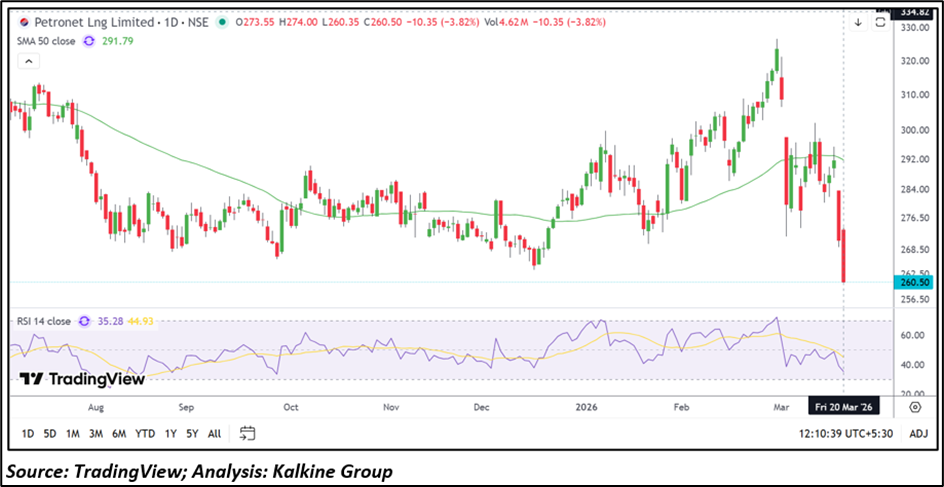Viewport: 944px width, 487px height.
Task: Switch range to 1M
Action: (x=73, y=433)
